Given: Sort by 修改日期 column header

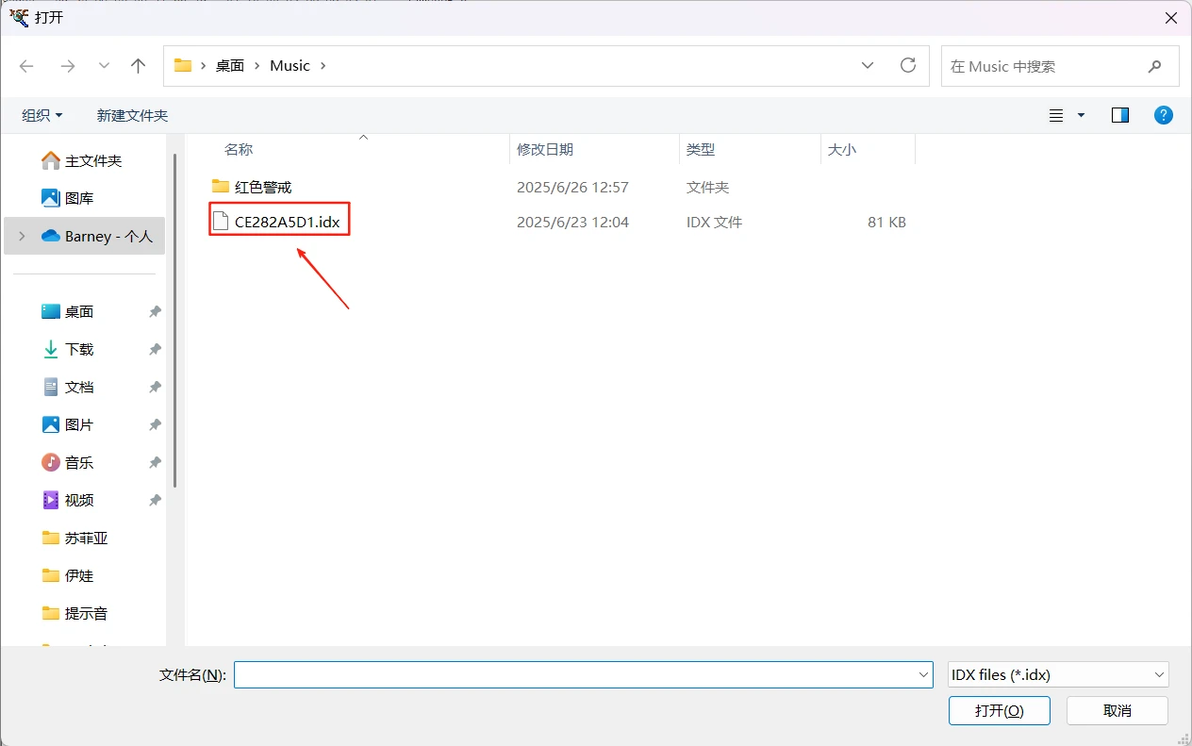Looking at the screenshot, I should click(545, 150).
